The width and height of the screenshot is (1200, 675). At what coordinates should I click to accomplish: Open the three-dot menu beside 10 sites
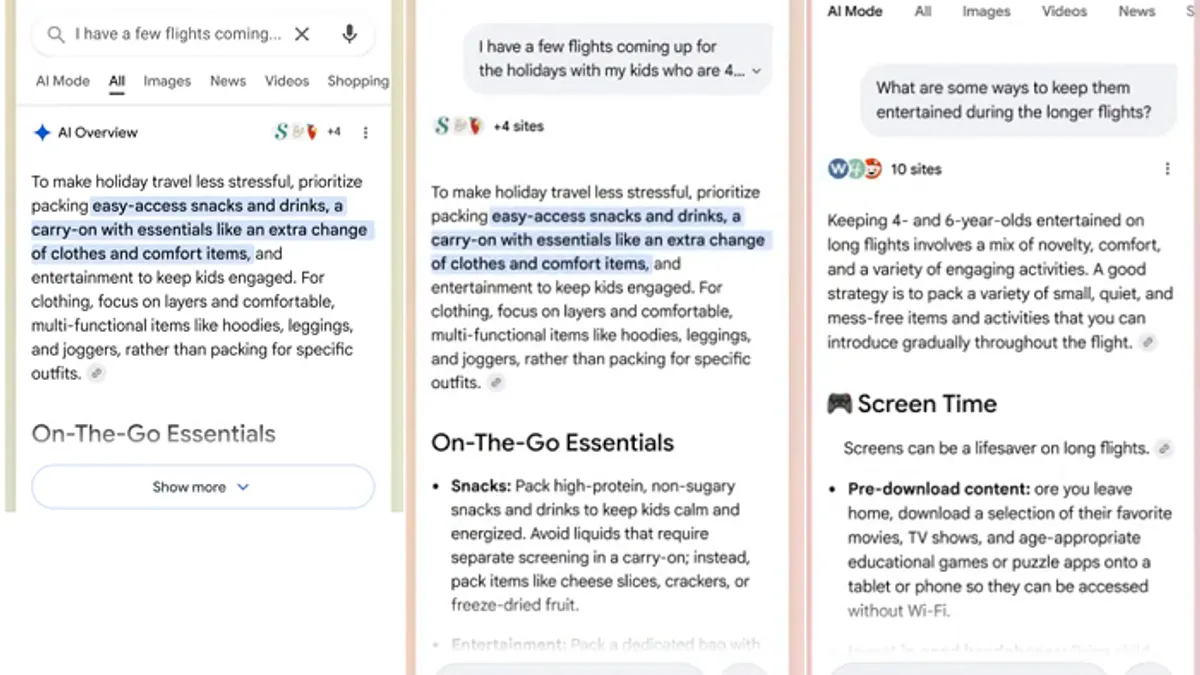point(1168,168)
